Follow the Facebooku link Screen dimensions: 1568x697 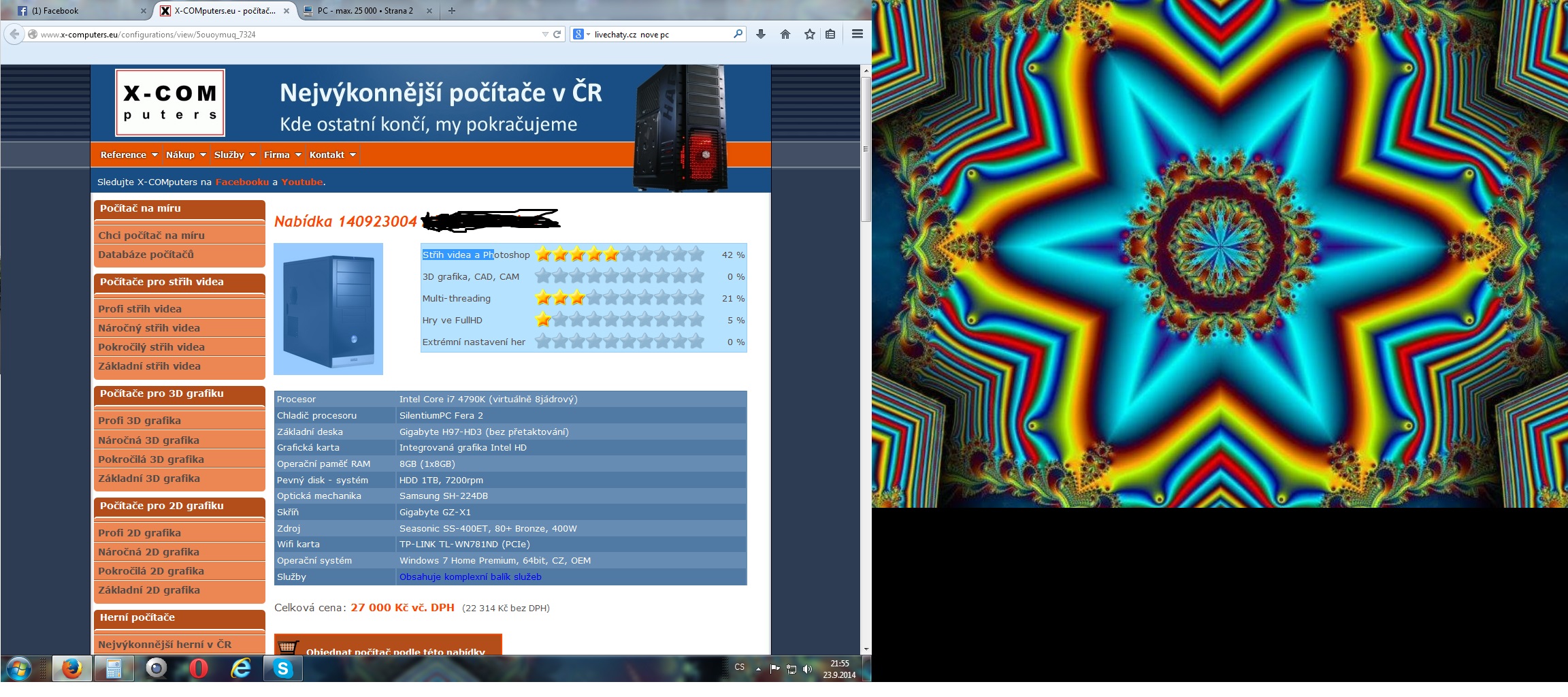tap(242, 182)
